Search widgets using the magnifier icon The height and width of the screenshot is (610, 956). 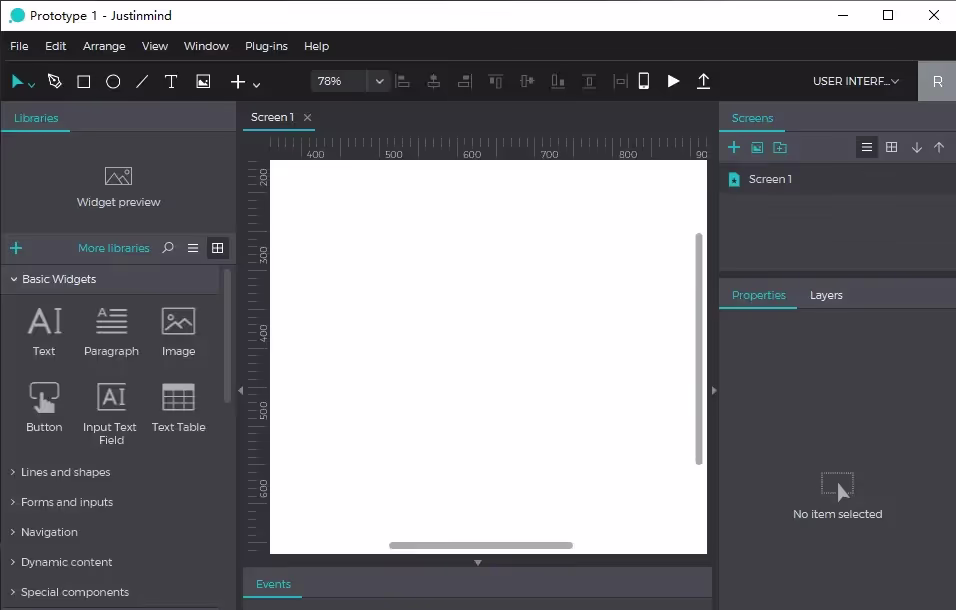(x=168, y=248)
